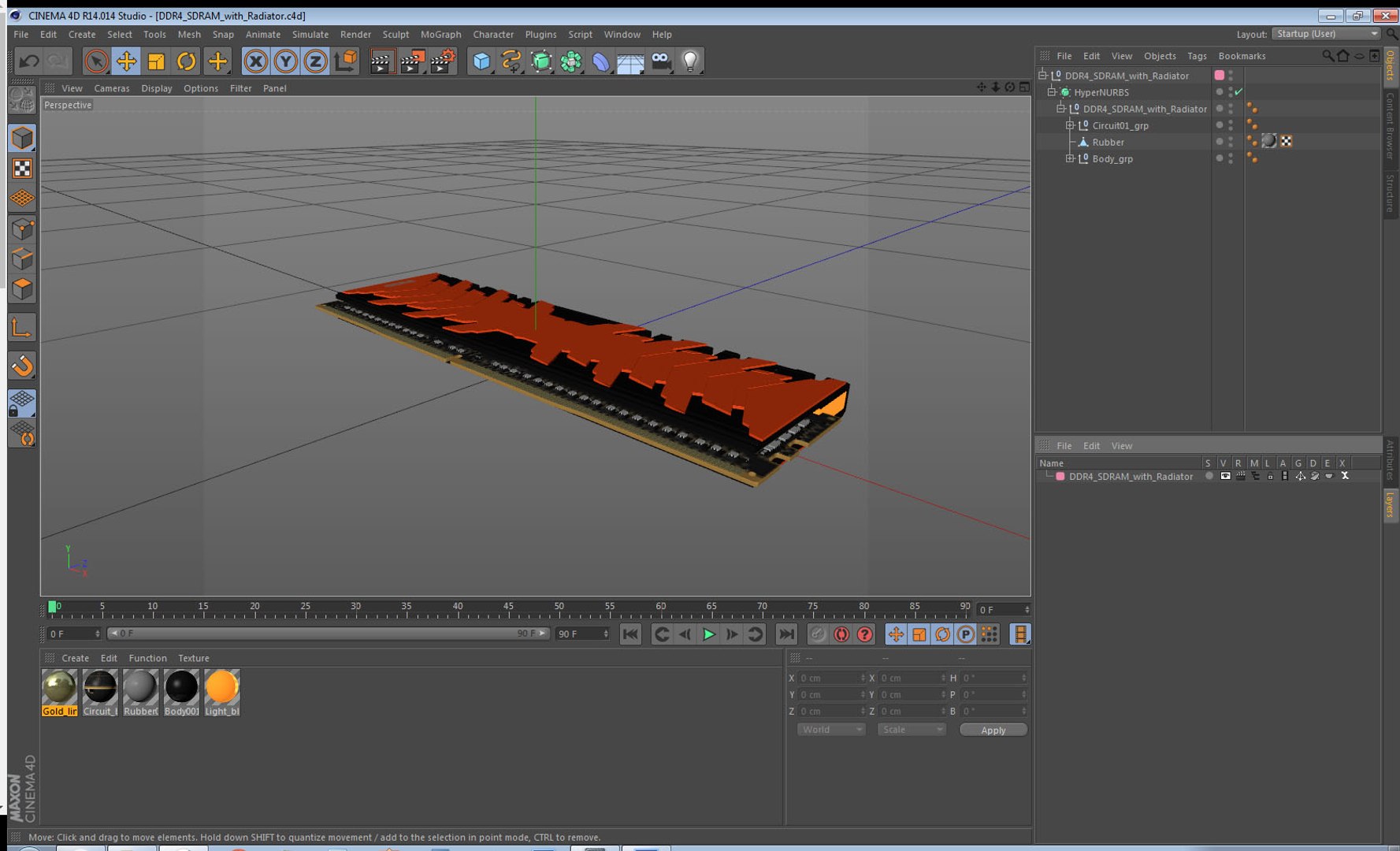This screenshot has height=851, width=1400.
Task: Add a HyperNURBS generator icon
Action: (x=541, y=61)
